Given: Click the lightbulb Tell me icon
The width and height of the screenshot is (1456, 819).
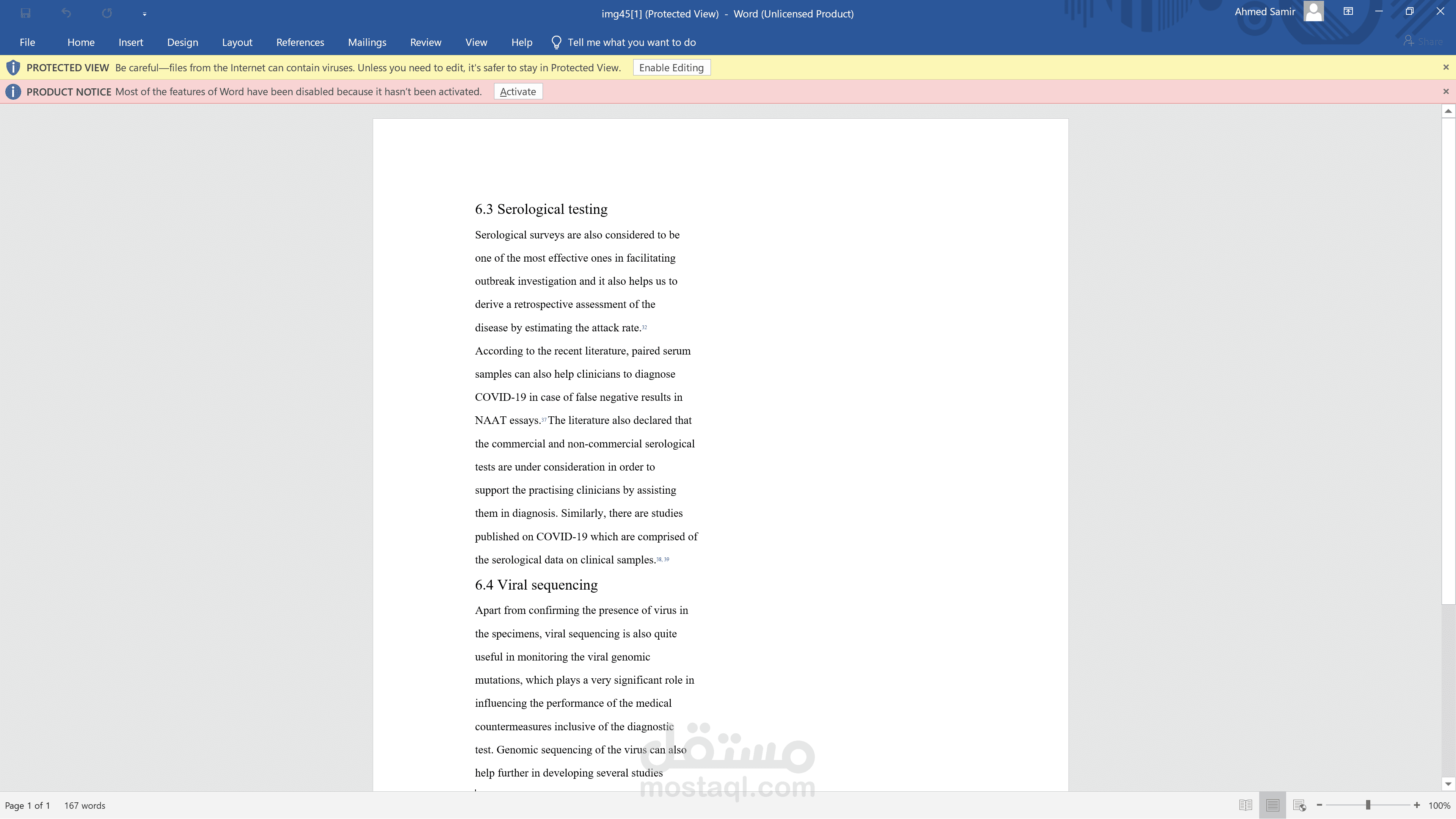Looking at the screenshot, I should pos(556,42).
